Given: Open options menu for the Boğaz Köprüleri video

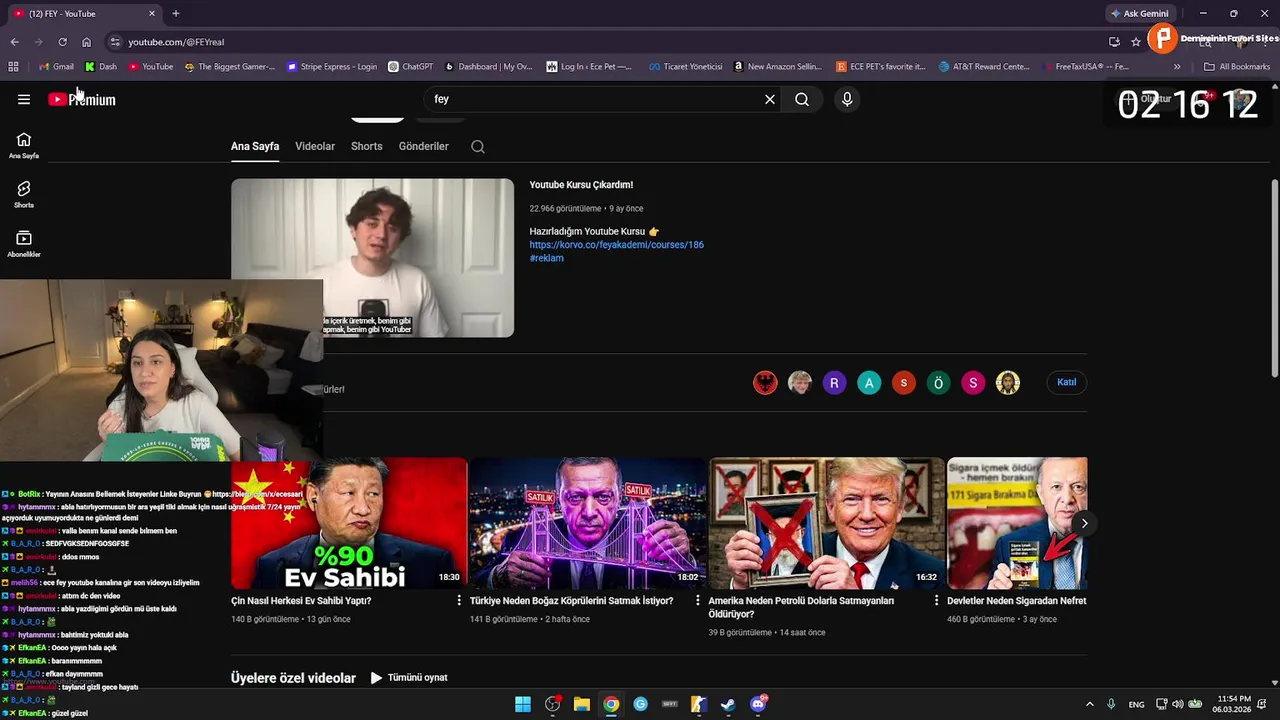Looking at the screenshot, I should click(x=698, y=601).
